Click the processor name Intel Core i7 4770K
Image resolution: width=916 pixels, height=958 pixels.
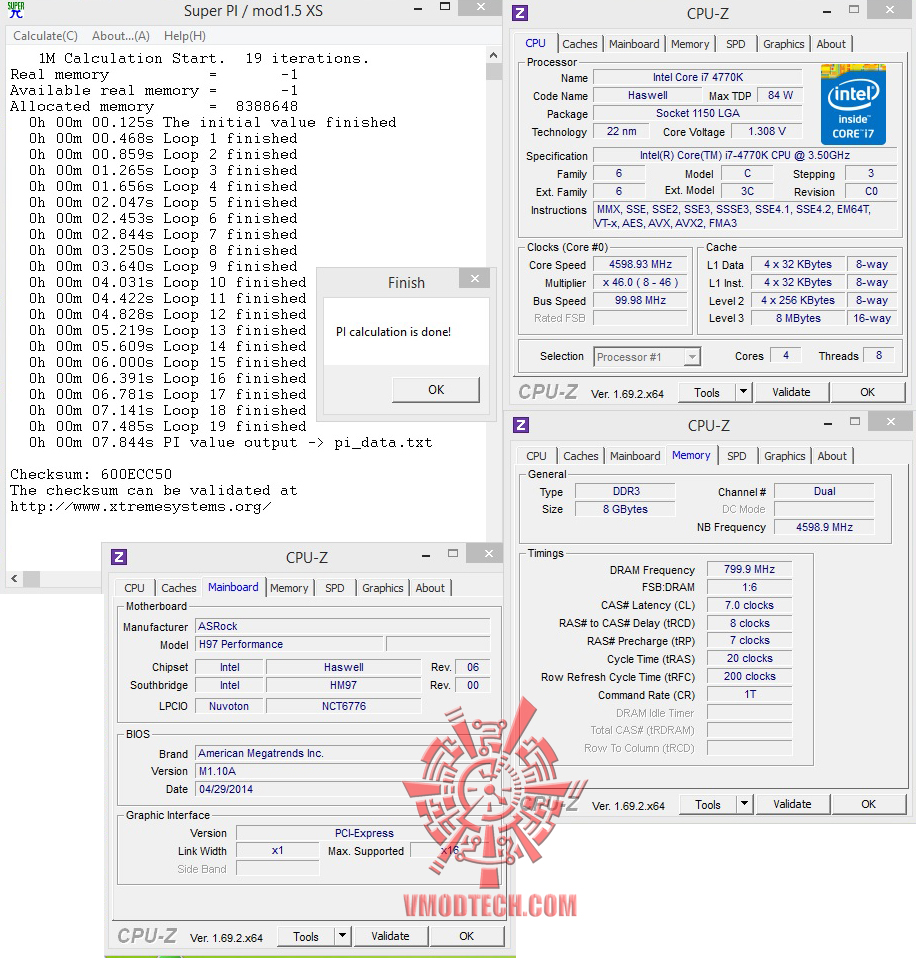click(x=697, y=78)
